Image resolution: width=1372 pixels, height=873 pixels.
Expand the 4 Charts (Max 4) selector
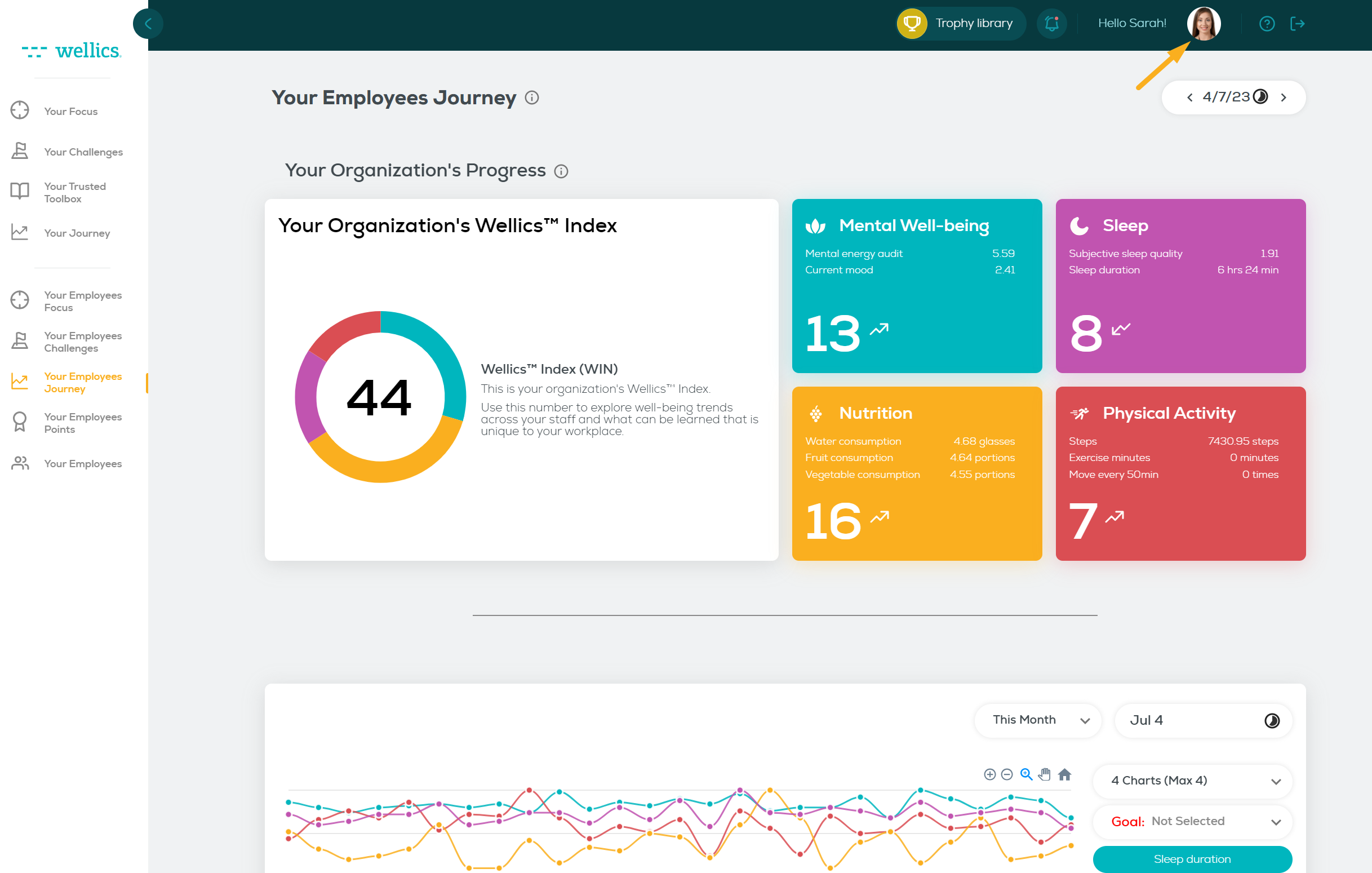tap(1192, 781)
